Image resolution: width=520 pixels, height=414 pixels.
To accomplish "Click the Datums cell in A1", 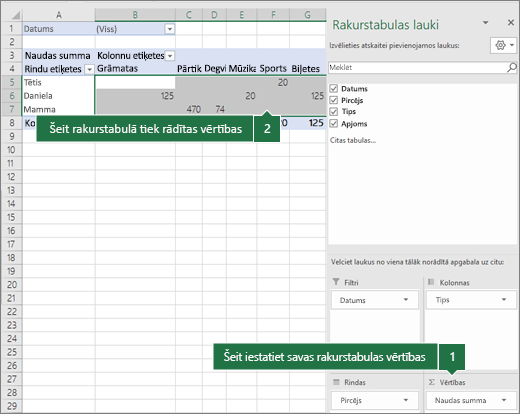I will pyautogui.click(x=59, y=29).
